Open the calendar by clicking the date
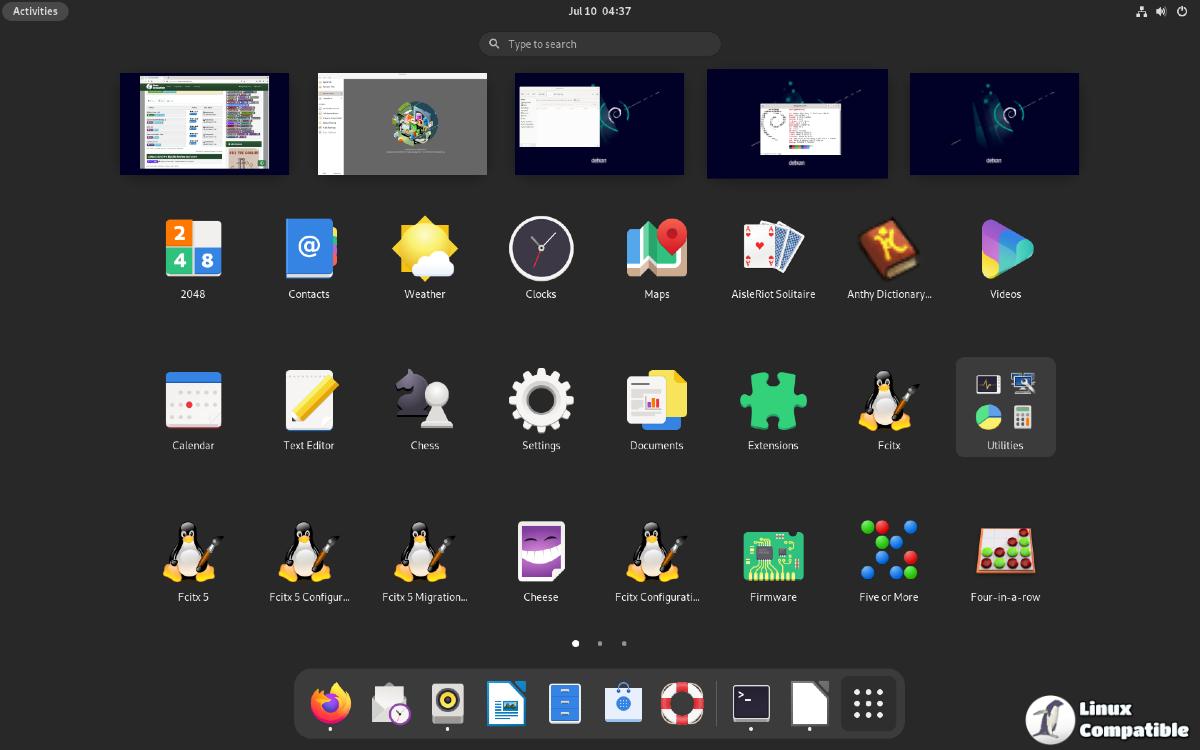The width and height of the screenshot is (1200, 750). coord(599,11)
